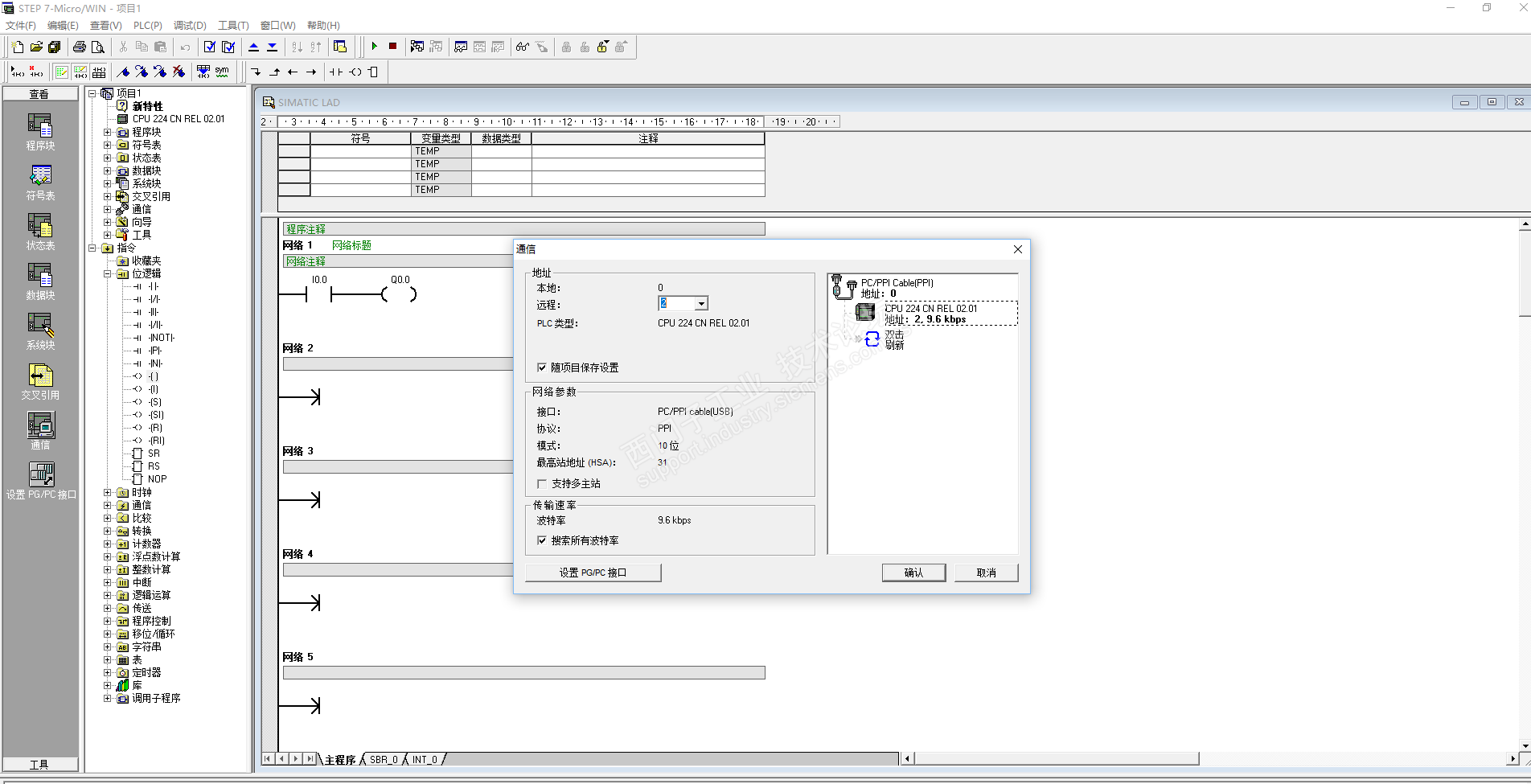
Task: Click 设置 PG/PC 接口 icon in navigation bar
Action: coord(41,481)
